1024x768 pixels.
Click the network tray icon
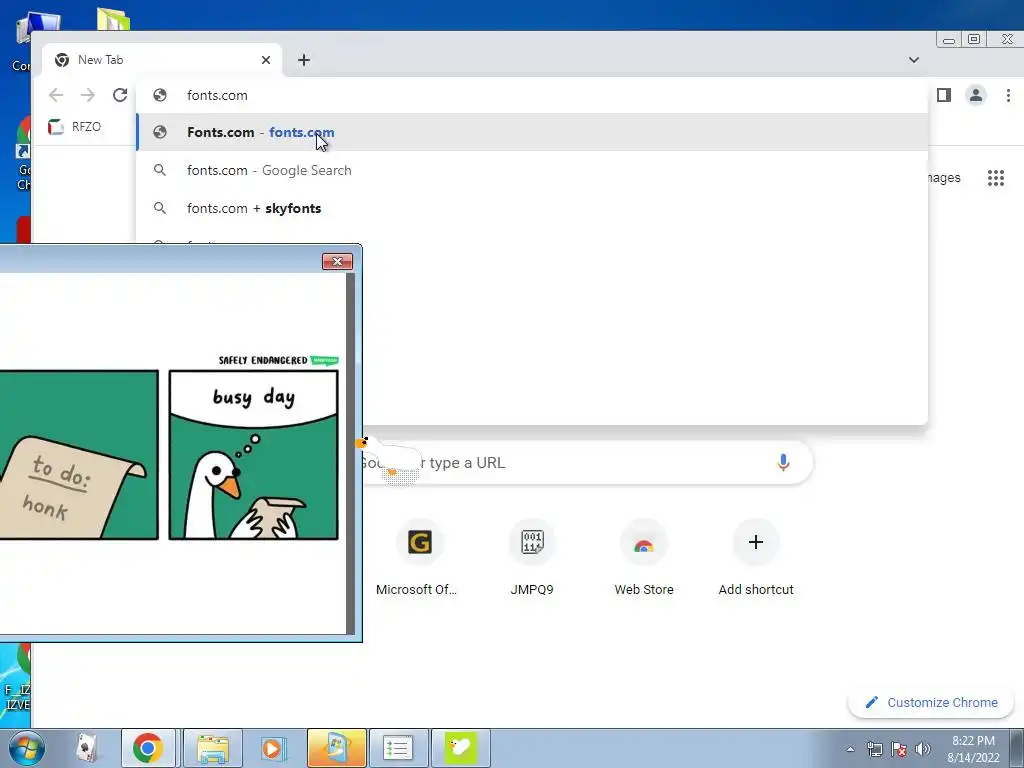point(874,749)
